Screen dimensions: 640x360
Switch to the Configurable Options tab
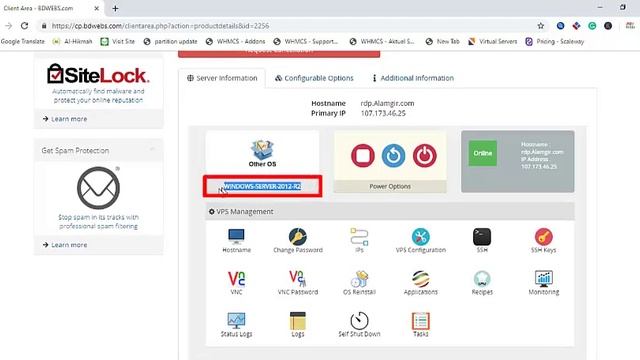[314, 78]
